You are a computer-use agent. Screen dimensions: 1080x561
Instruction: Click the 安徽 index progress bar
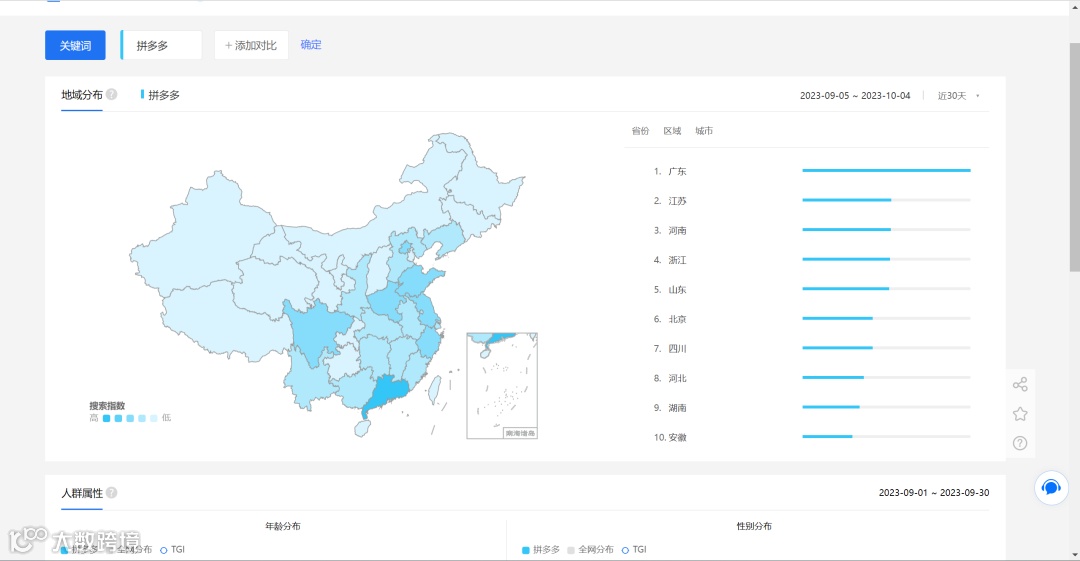coord(886,436)
